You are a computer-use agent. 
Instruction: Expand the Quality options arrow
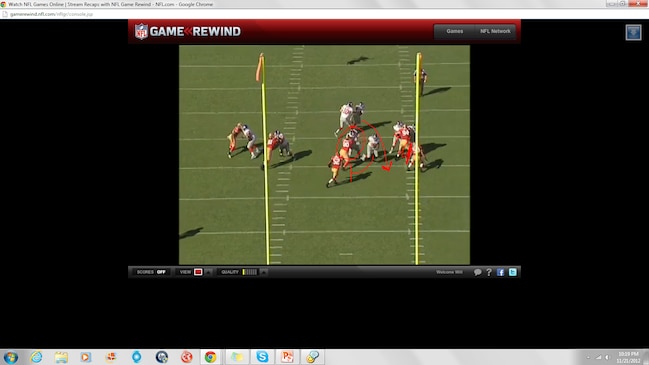coord(264,272)
